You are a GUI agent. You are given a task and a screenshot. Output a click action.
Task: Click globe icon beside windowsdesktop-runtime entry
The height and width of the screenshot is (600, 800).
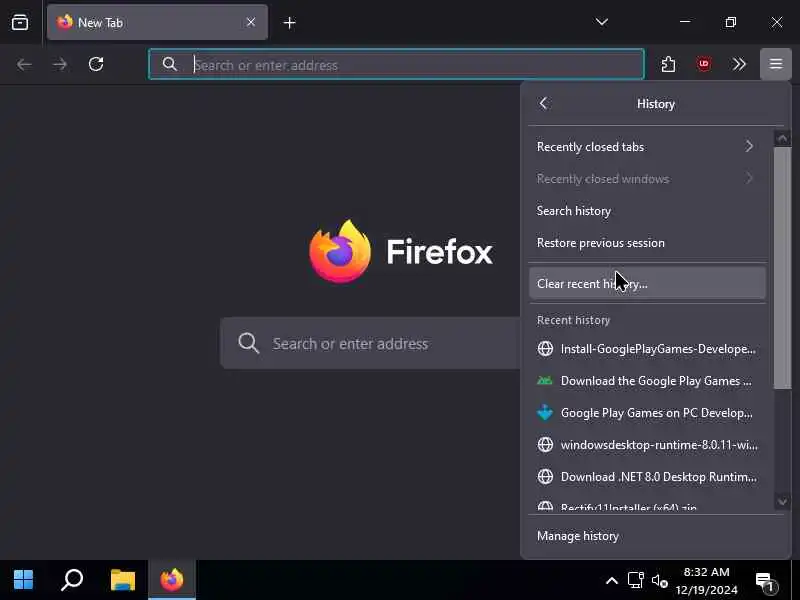point(545,445)
